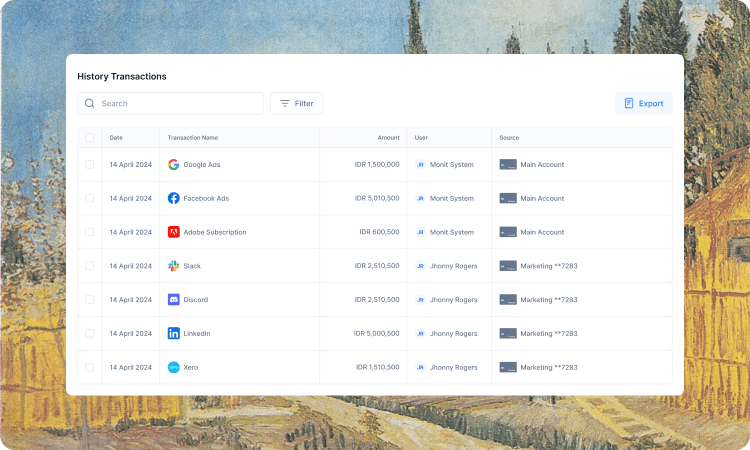Click the Xero logo icon
The height and width of the screenshot is (450, 750).
(x=174, y=367)
